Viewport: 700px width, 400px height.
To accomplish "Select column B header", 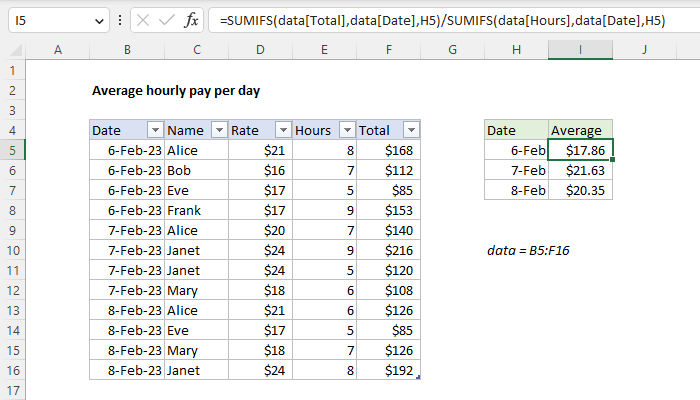I will click(127, 50).
